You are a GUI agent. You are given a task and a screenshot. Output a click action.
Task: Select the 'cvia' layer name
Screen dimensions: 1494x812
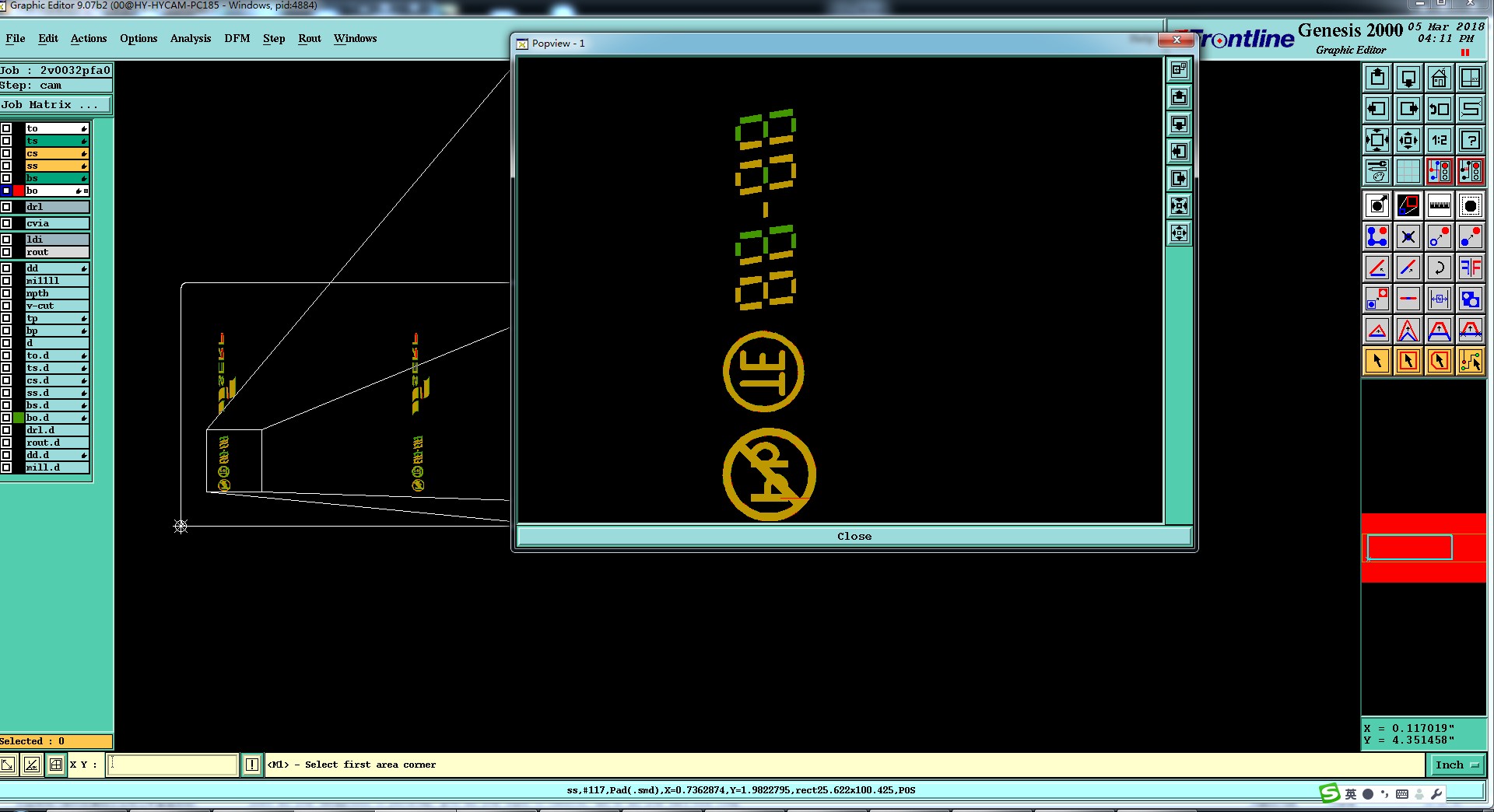coord(57,223)
